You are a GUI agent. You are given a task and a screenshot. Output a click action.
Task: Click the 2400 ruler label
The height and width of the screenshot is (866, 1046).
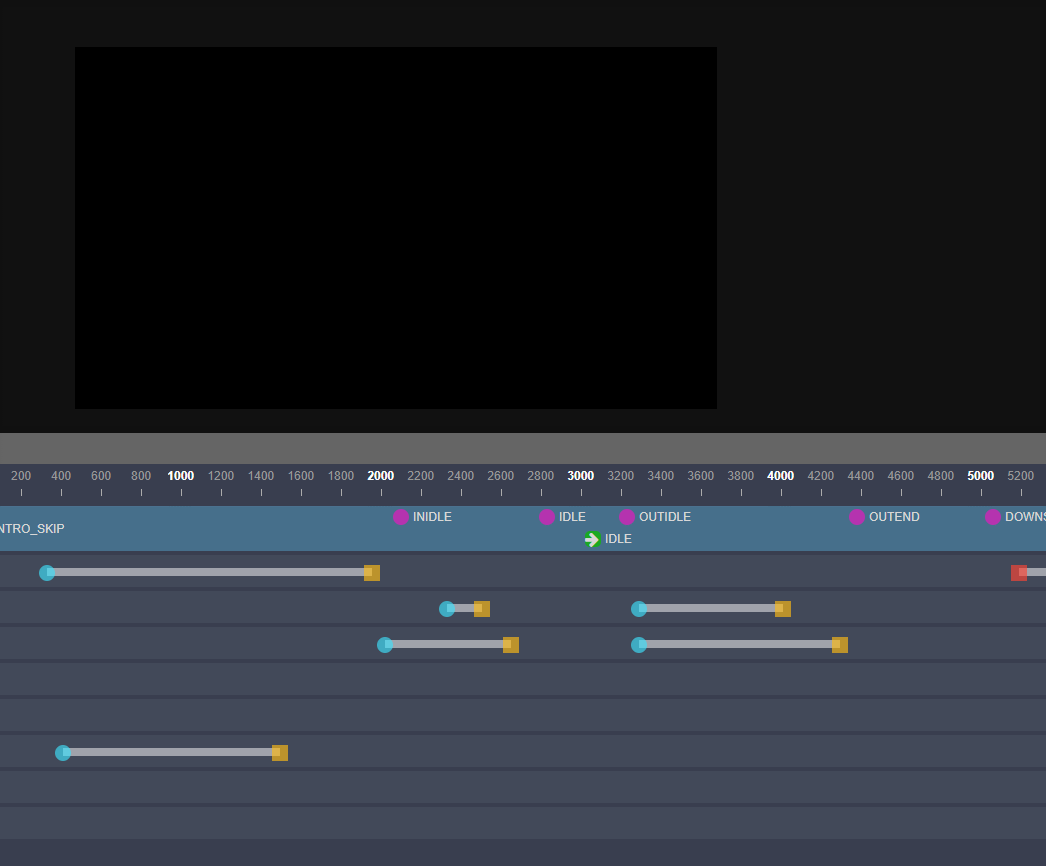tap(460, 476)
